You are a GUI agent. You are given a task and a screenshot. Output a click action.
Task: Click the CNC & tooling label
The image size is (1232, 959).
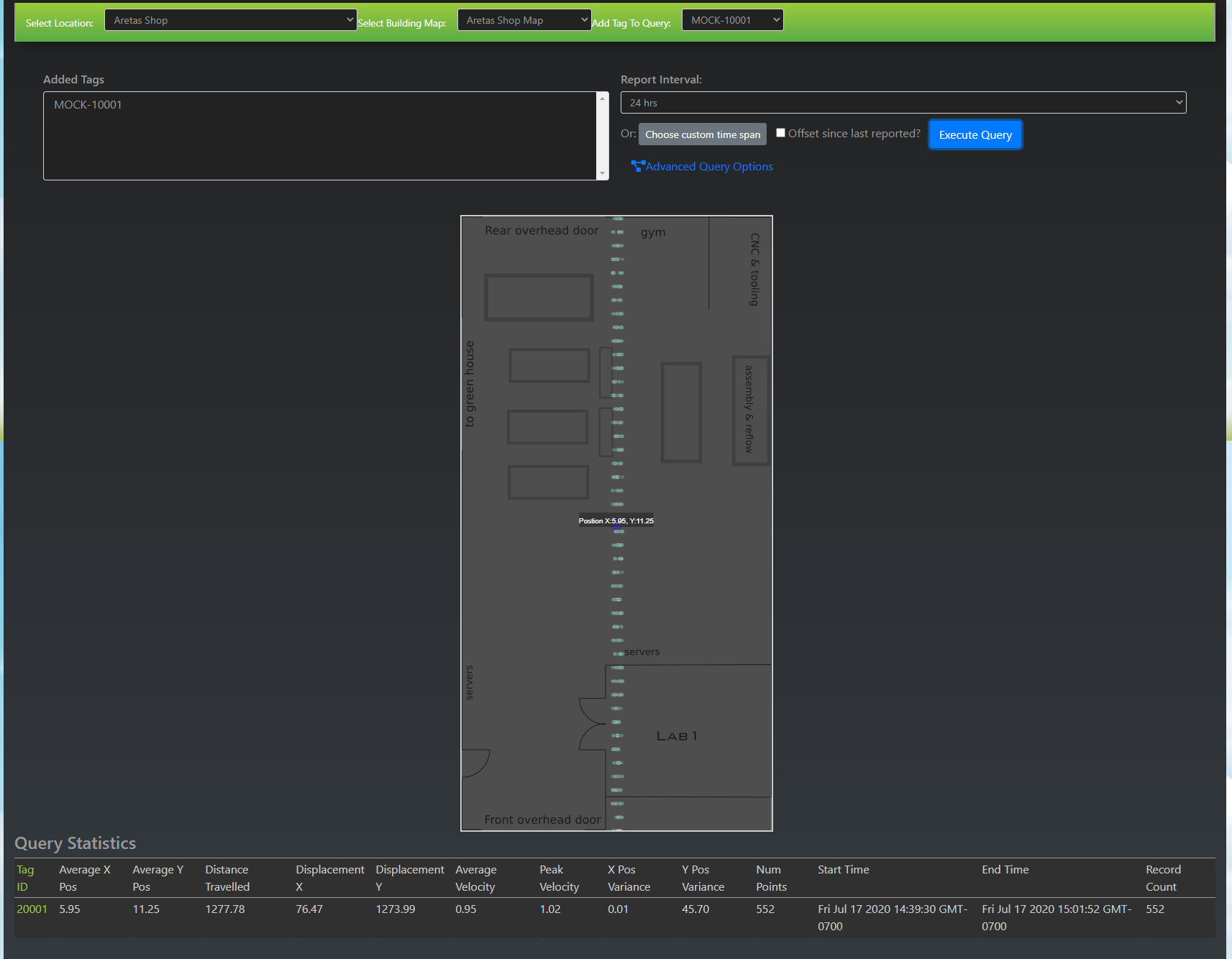pos(754,270)
